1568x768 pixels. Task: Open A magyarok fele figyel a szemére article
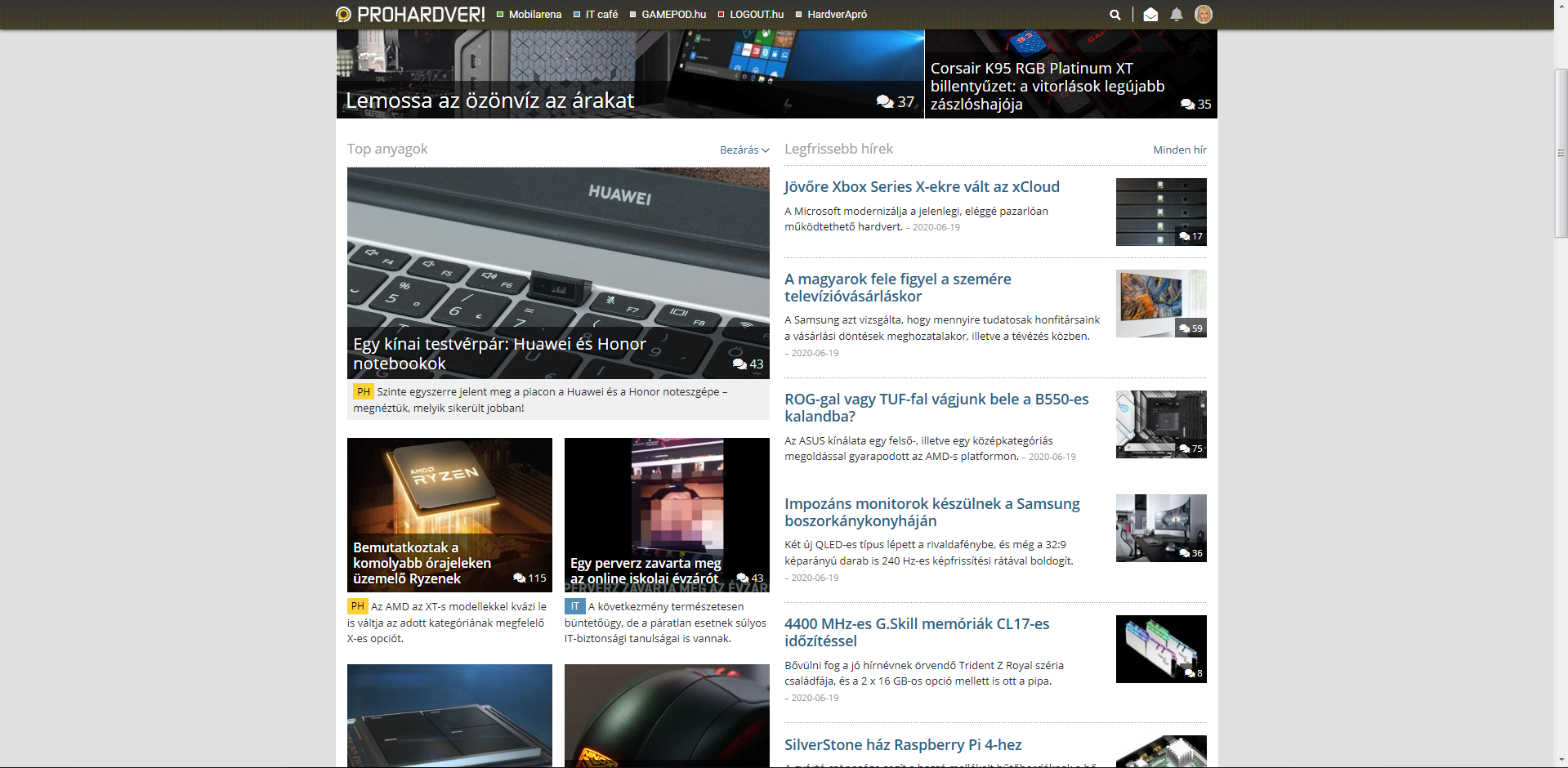coord(898,288)
